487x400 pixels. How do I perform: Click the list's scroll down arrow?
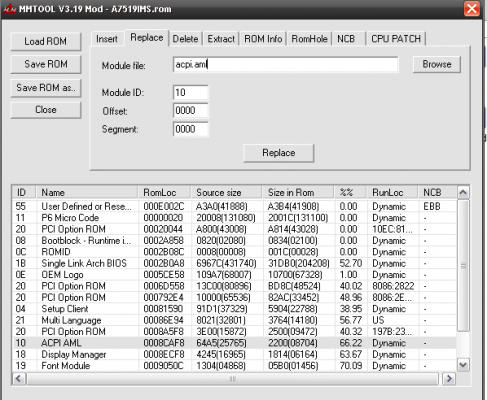coord(463,365)
